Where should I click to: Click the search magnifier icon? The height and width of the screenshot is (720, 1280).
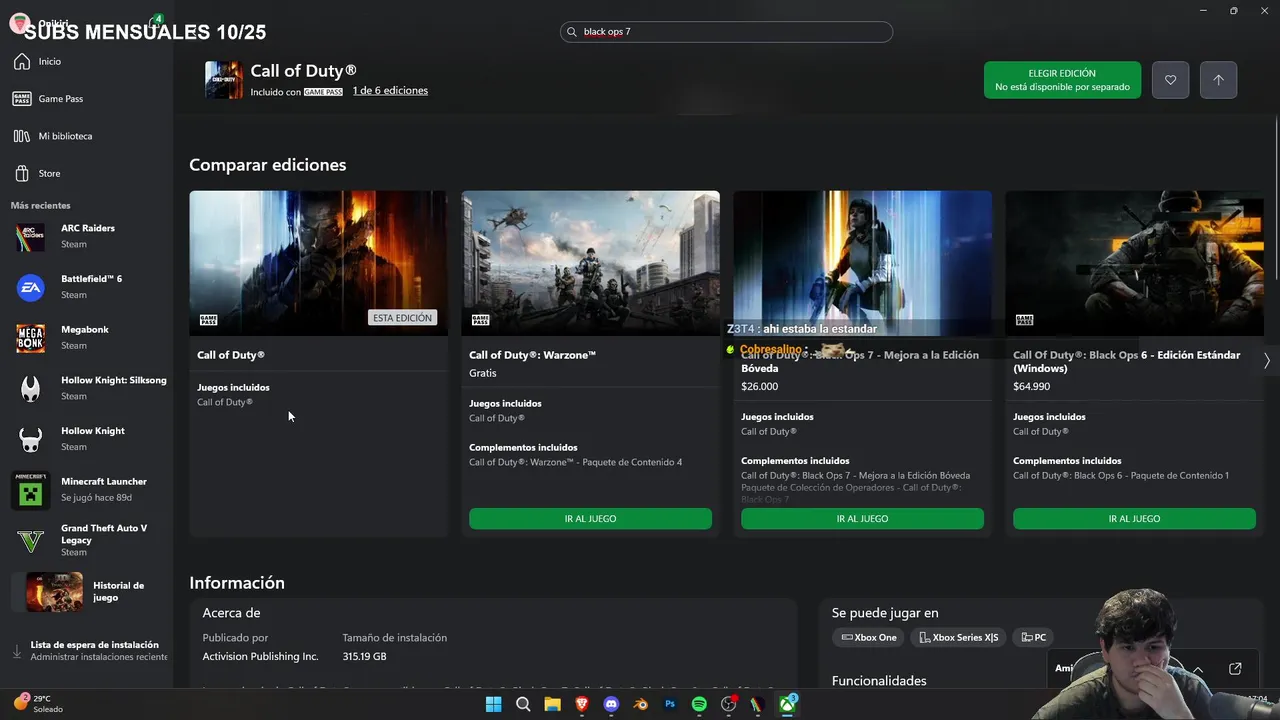point(573,32)
